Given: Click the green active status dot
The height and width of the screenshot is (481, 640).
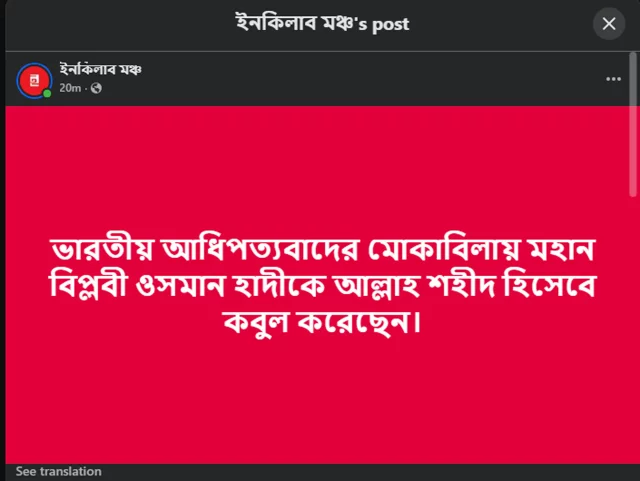Looking at the screenshot, I should pyautogui.click(x=47, y=94).
